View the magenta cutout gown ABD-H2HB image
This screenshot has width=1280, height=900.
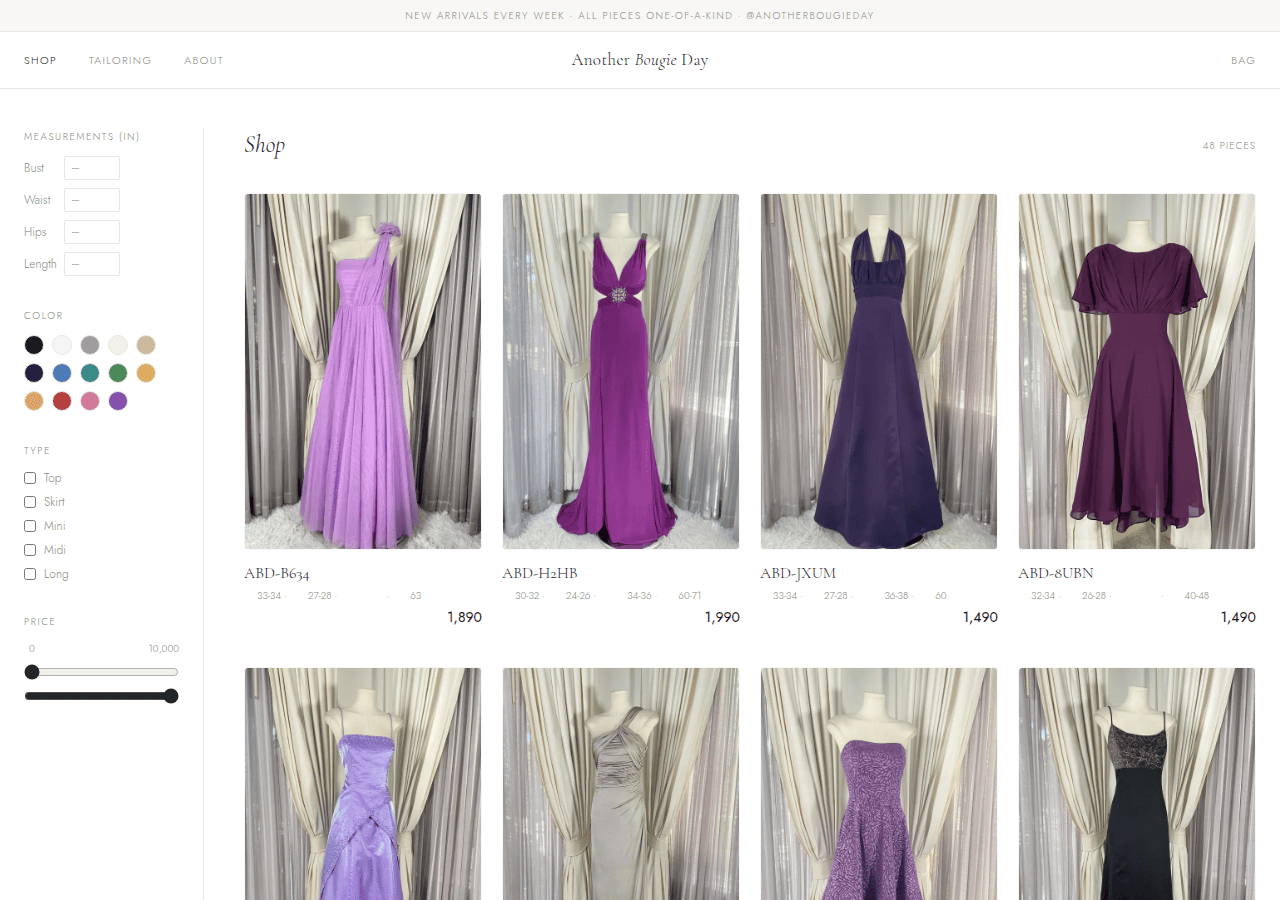621,371
